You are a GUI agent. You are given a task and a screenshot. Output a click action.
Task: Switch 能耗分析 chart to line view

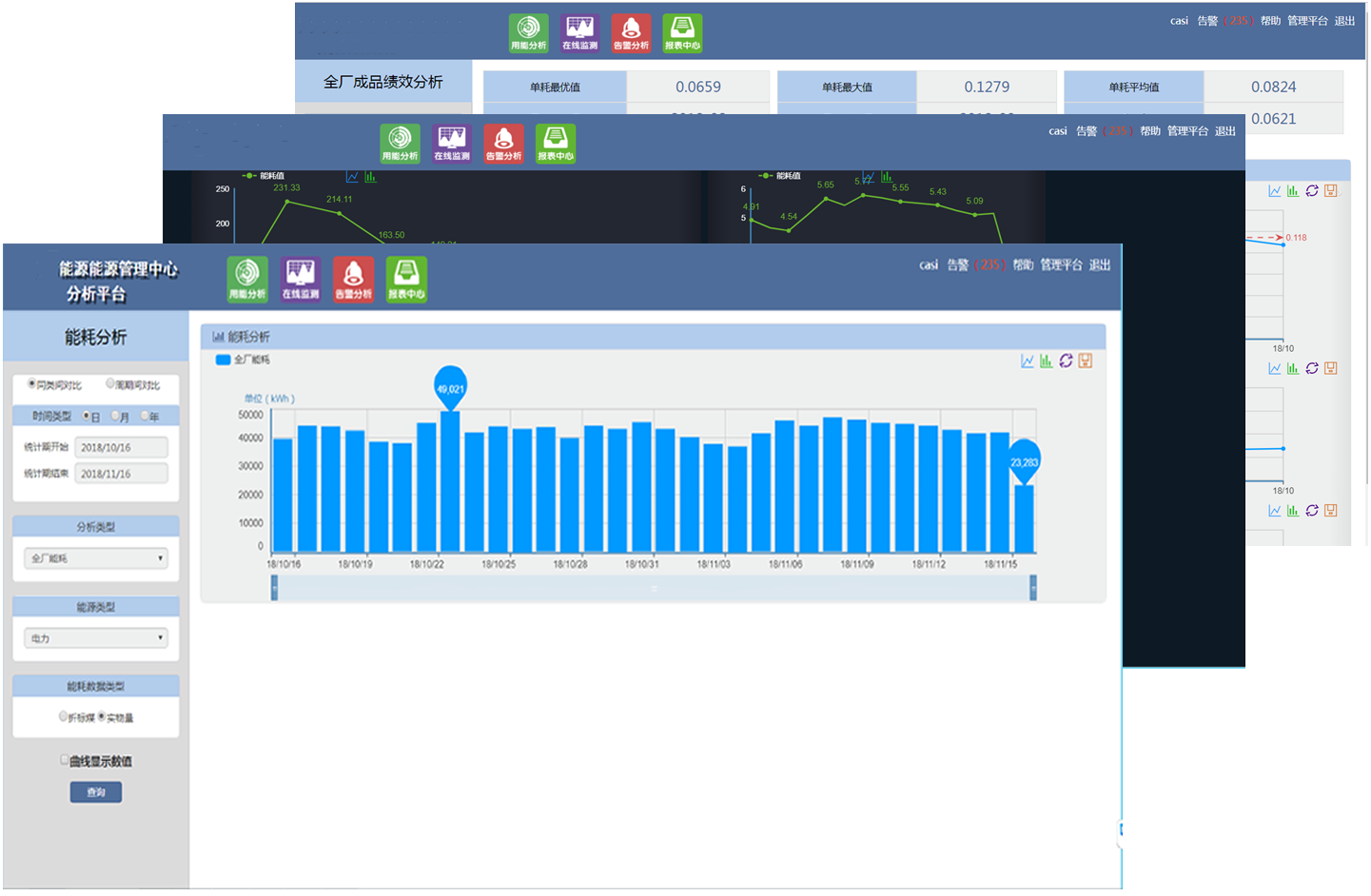click(1028, 360)
